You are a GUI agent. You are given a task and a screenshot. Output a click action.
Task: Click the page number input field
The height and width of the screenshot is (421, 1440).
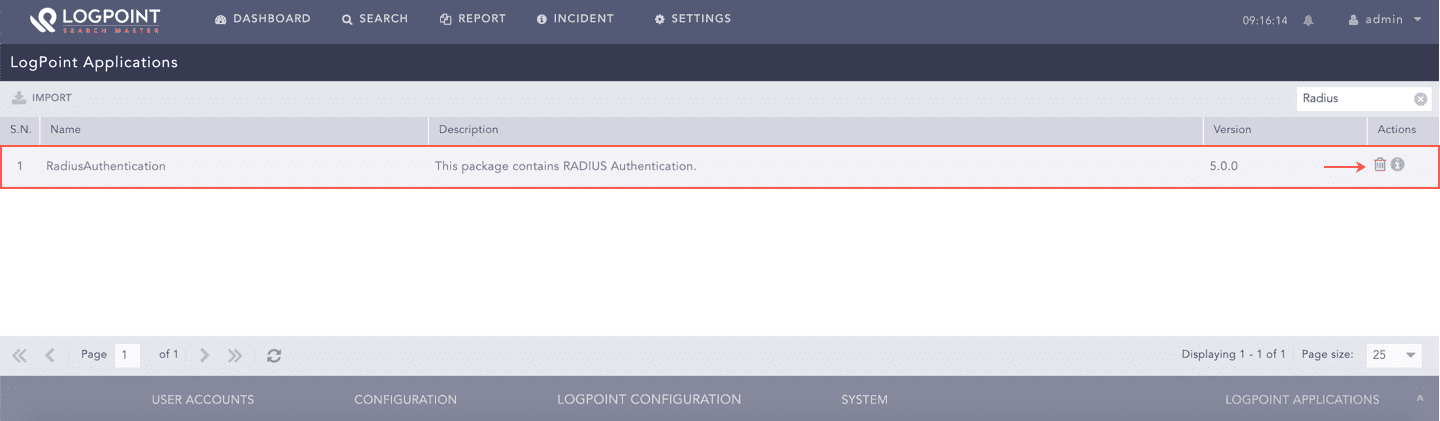tap(127, 355)
